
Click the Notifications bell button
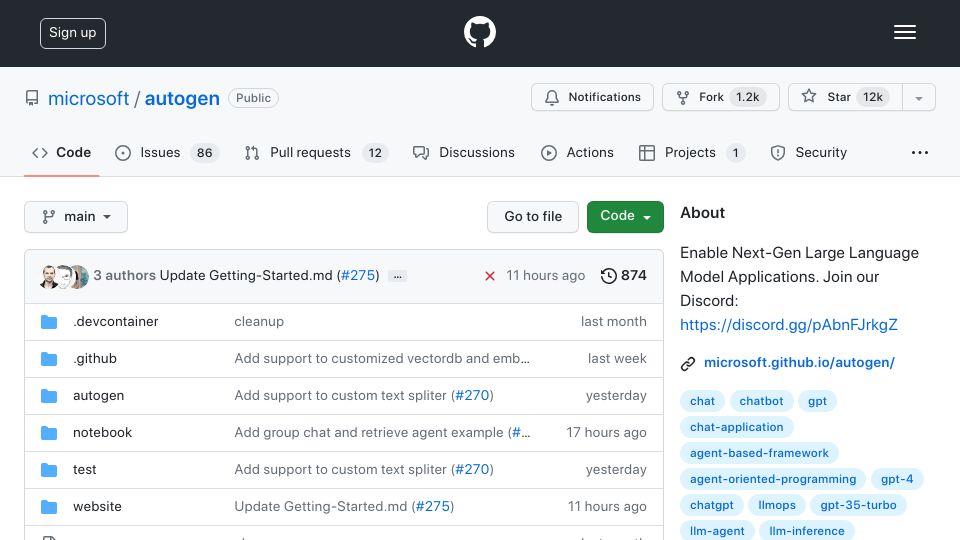[x=592, y=97]
